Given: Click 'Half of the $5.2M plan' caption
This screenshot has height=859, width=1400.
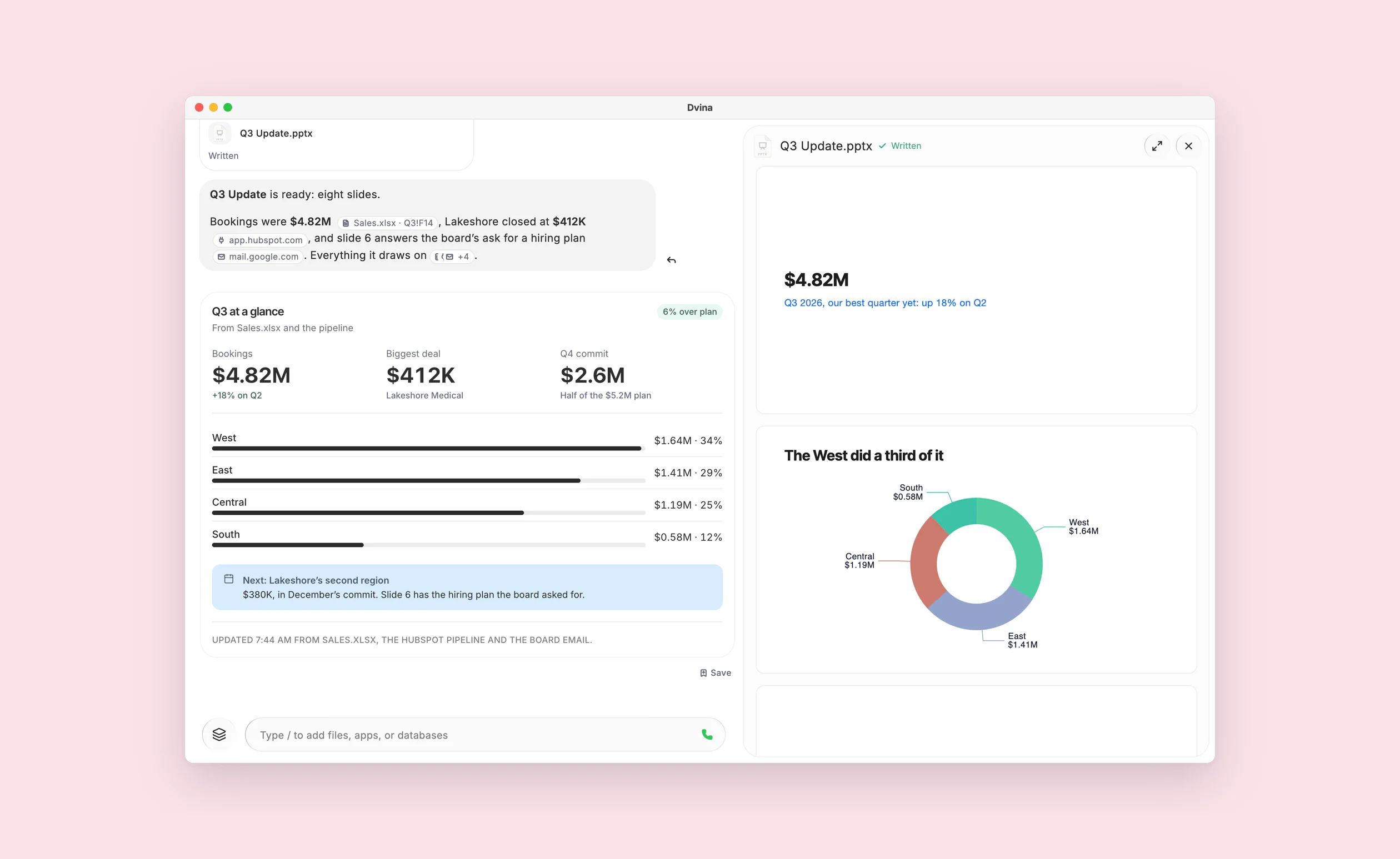Looking at the screenshot, I should click(x=606, y=395).
